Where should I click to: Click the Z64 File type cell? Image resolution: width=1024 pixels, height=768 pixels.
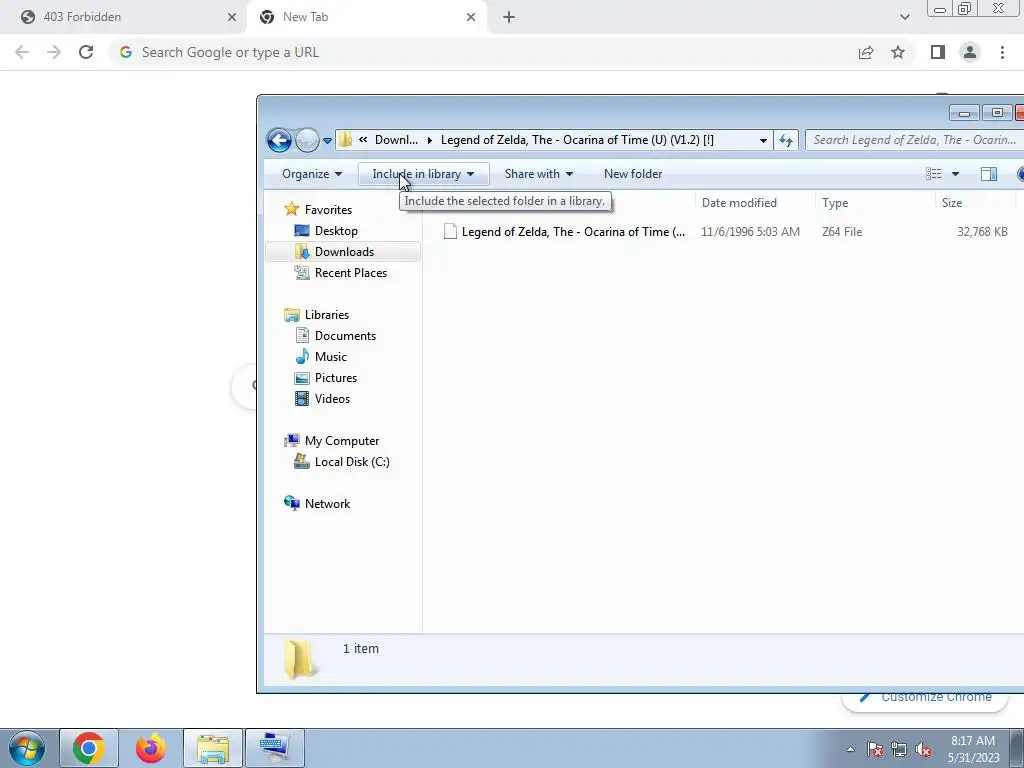point(842,232)
